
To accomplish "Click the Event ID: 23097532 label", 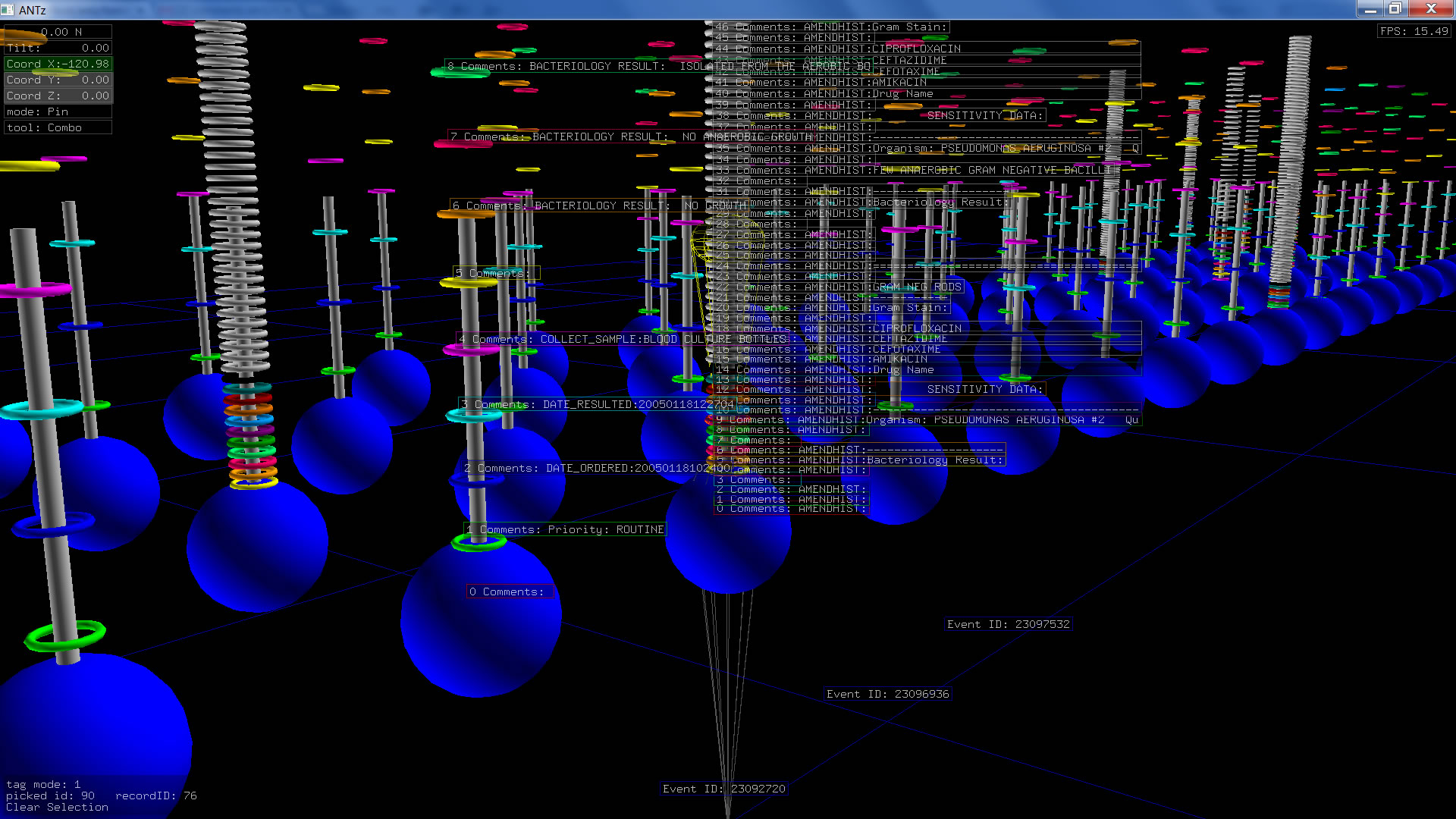I will pyautogui.click(x=1008, y=624).
